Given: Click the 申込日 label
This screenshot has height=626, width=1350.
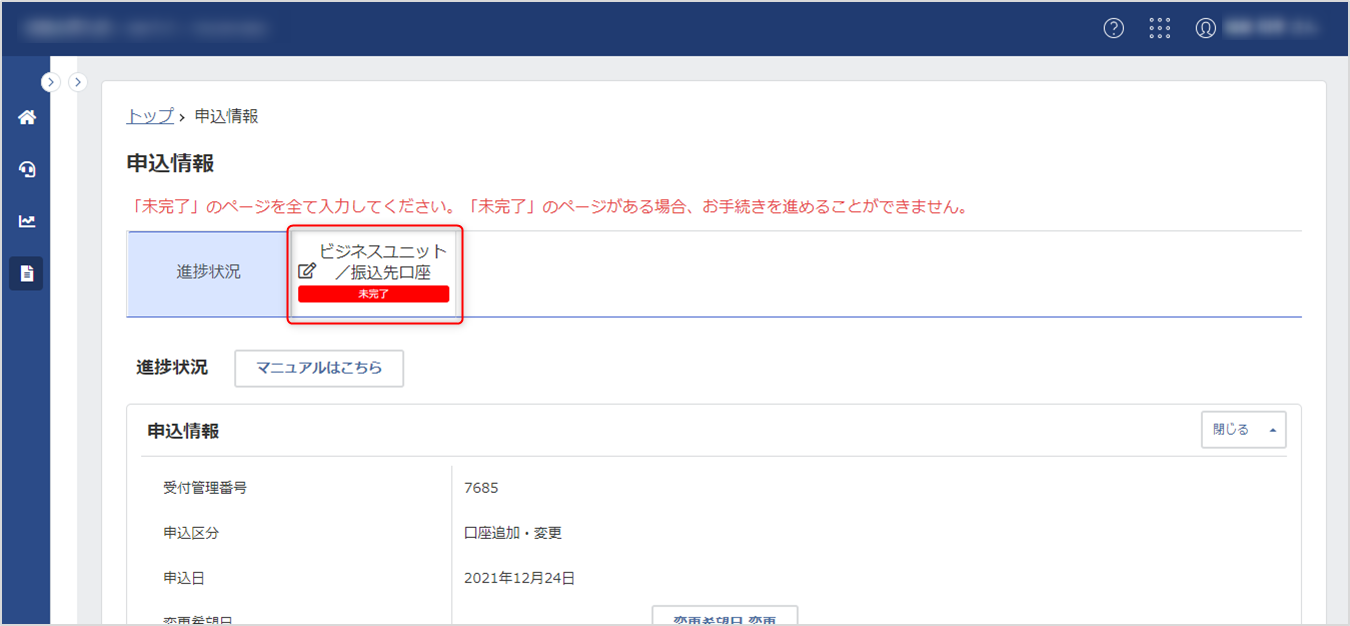Looking at the screenshot, I should click(x=184, y=578).
